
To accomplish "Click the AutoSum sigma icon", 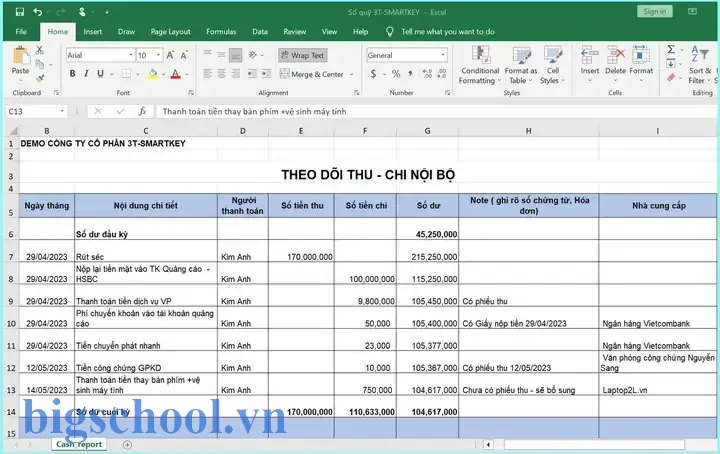I will click(x=671, y=50).
